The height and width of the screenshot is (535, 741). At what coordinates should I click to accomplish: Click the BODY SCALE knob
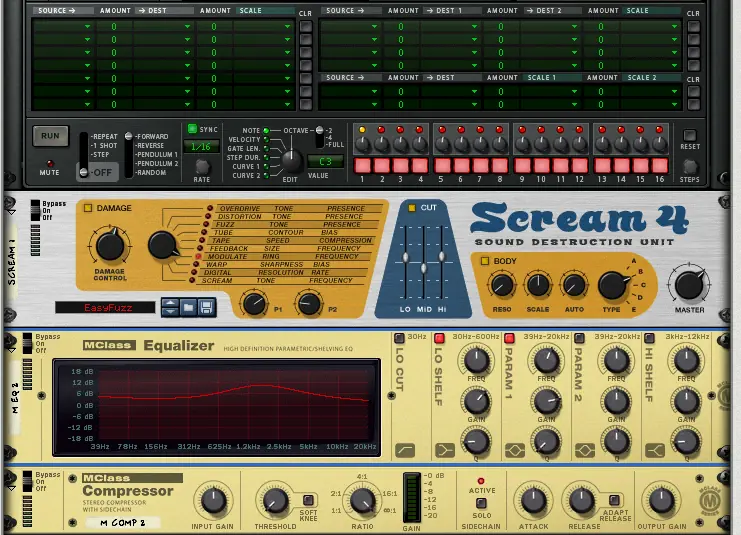538,285
